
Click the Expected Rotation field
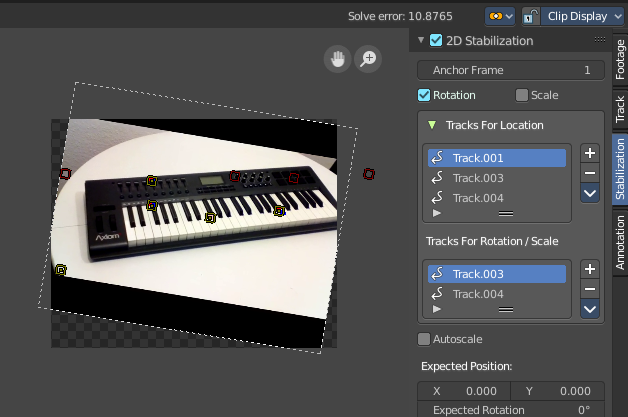tap(511, 410)
